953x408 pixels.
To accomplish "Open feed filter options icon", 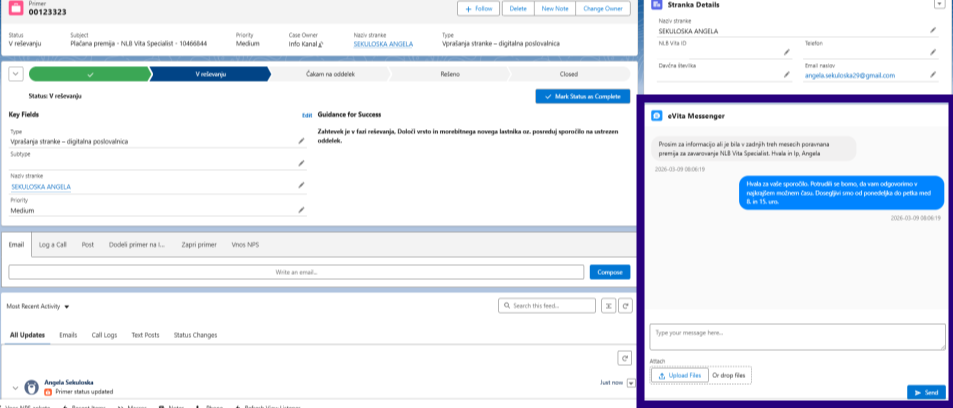I will 608,306.
